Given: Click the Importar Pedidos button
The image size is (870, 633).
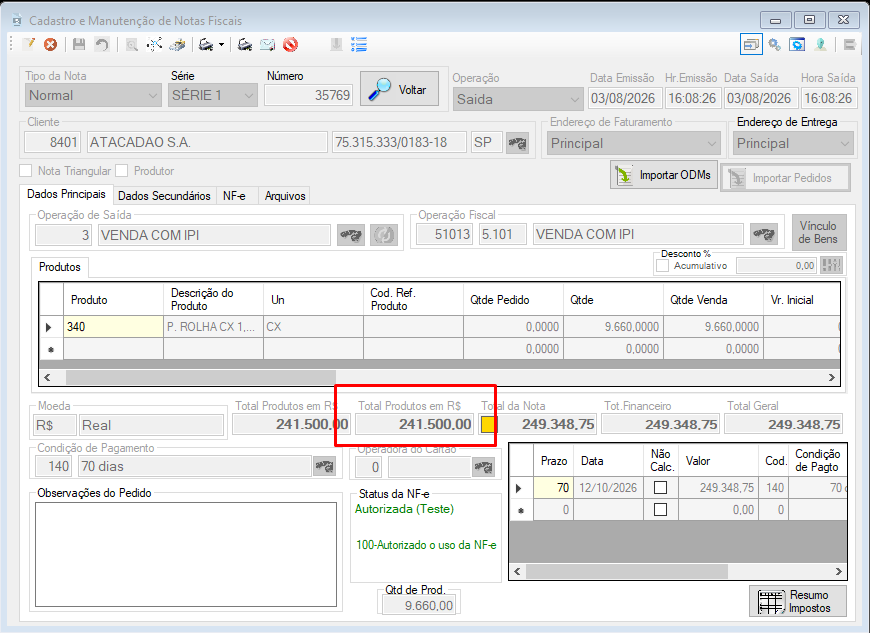Looking at the screenshot, I should (785, 178).
